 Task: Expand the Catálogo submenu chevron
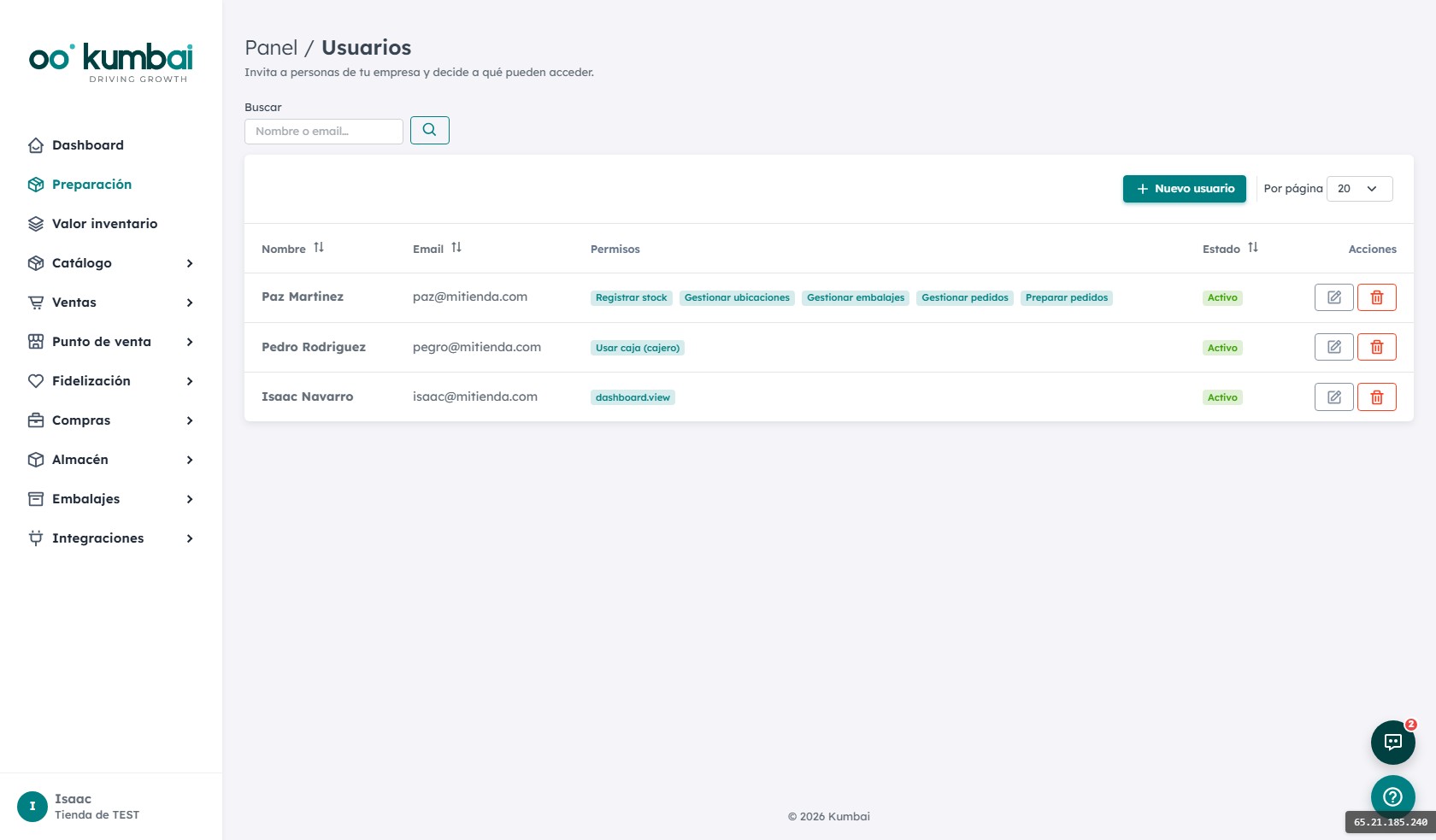click(190, 263)
